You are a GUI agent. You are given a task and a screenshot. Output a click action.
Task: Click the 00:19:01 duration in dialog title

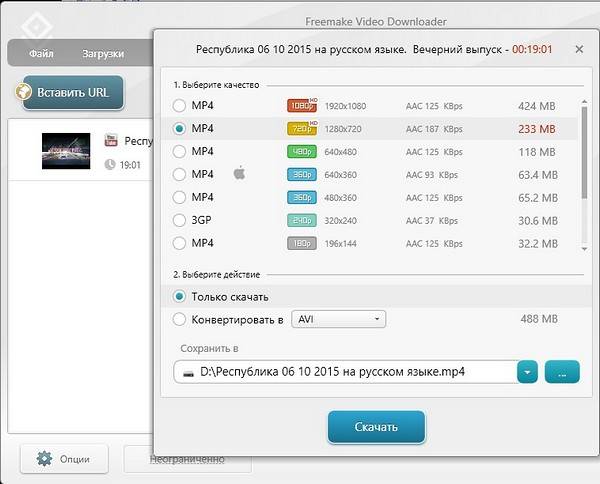(532, 49)
